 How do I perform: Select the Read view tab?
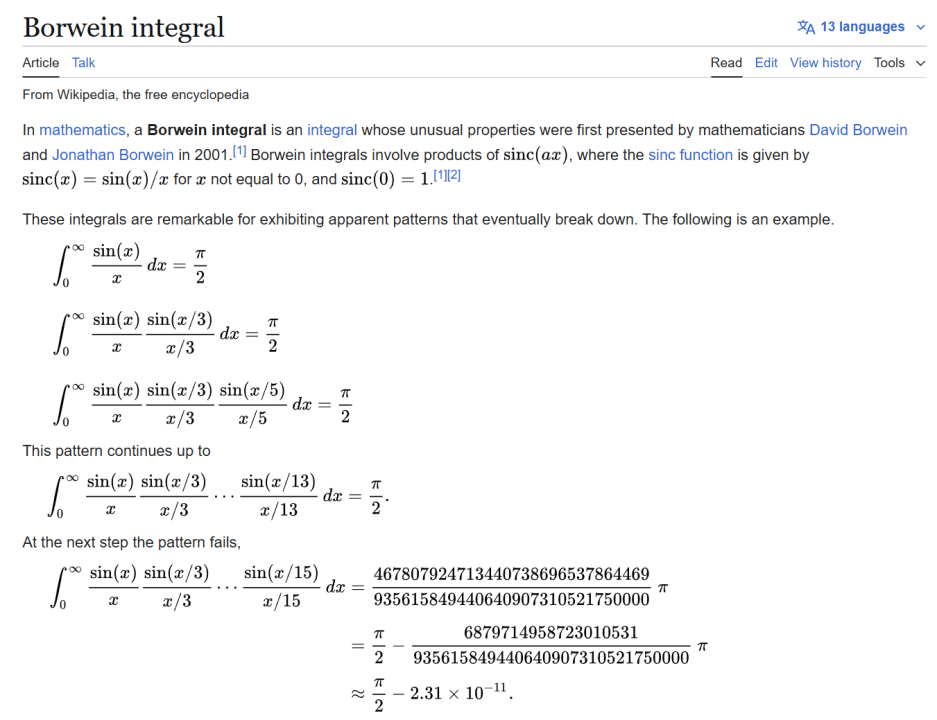(x=726, y=63)
